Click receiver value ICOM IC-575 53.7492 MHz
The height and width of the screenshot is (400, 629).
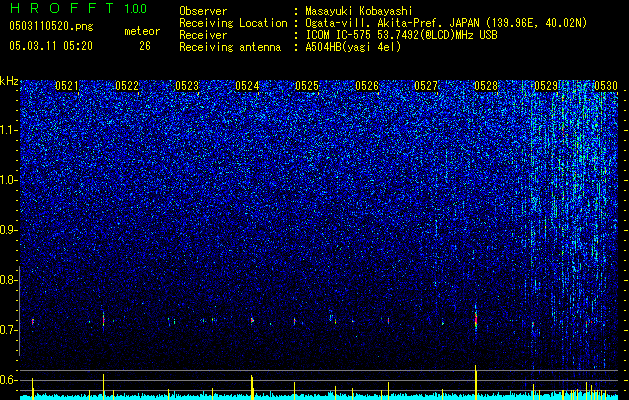click(401, 35)
